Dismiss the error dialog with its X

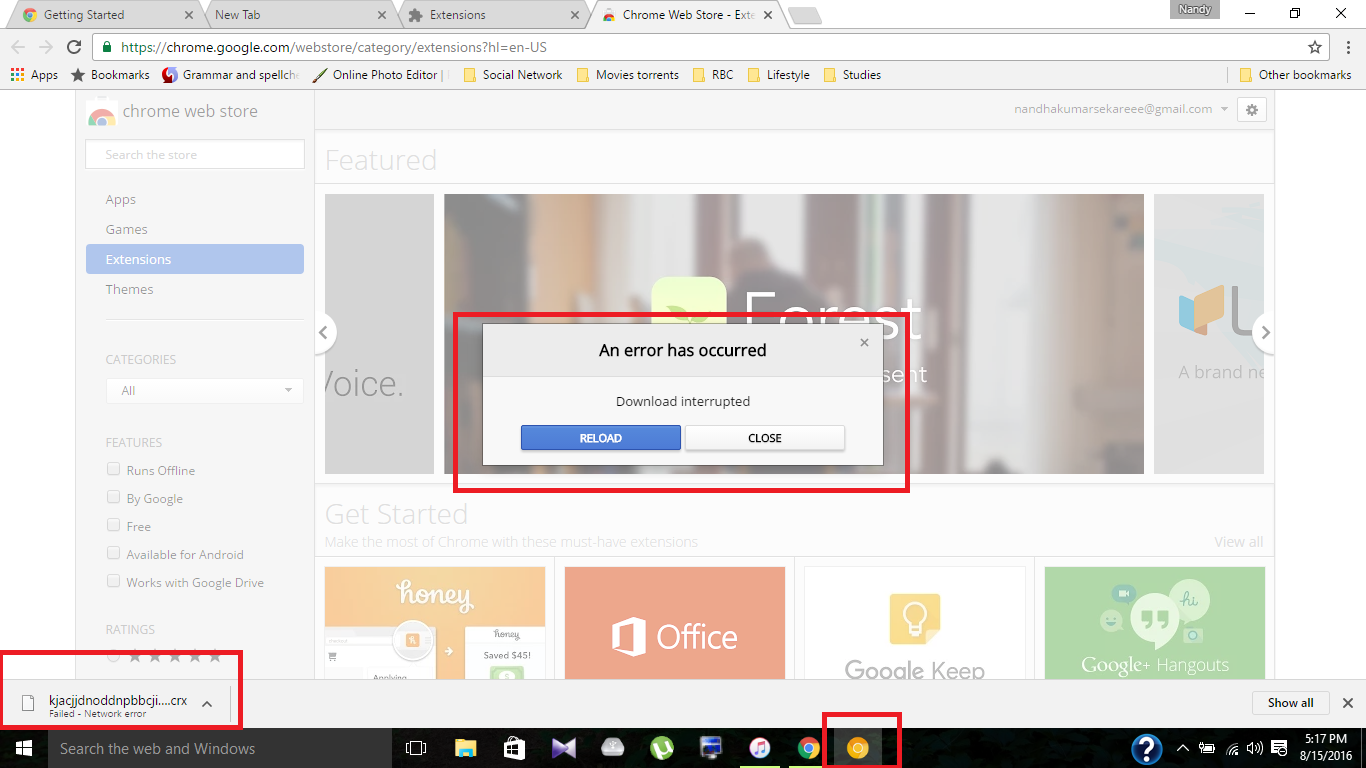tap(865, 342)
